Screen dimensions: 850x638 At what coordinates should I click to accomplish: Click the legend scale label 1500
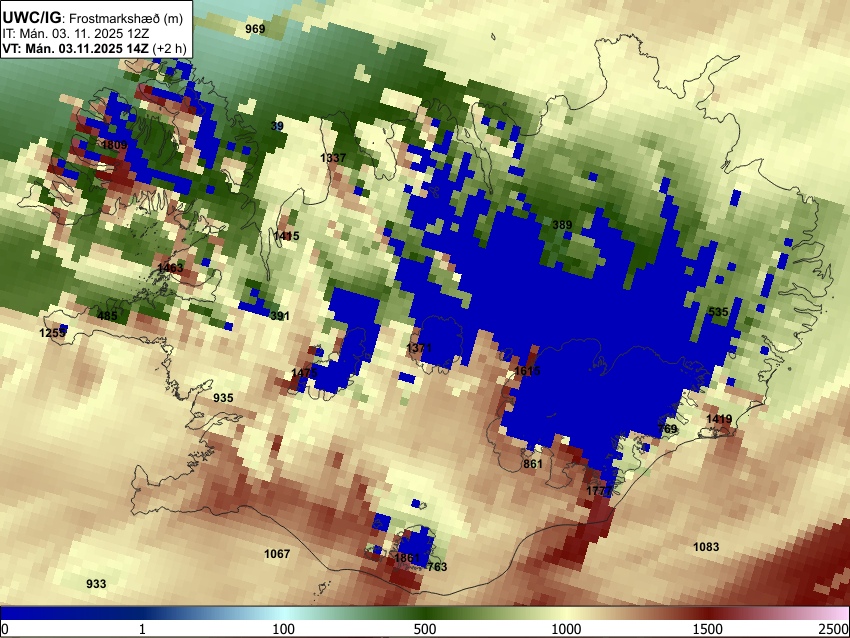tap(707, 629)
